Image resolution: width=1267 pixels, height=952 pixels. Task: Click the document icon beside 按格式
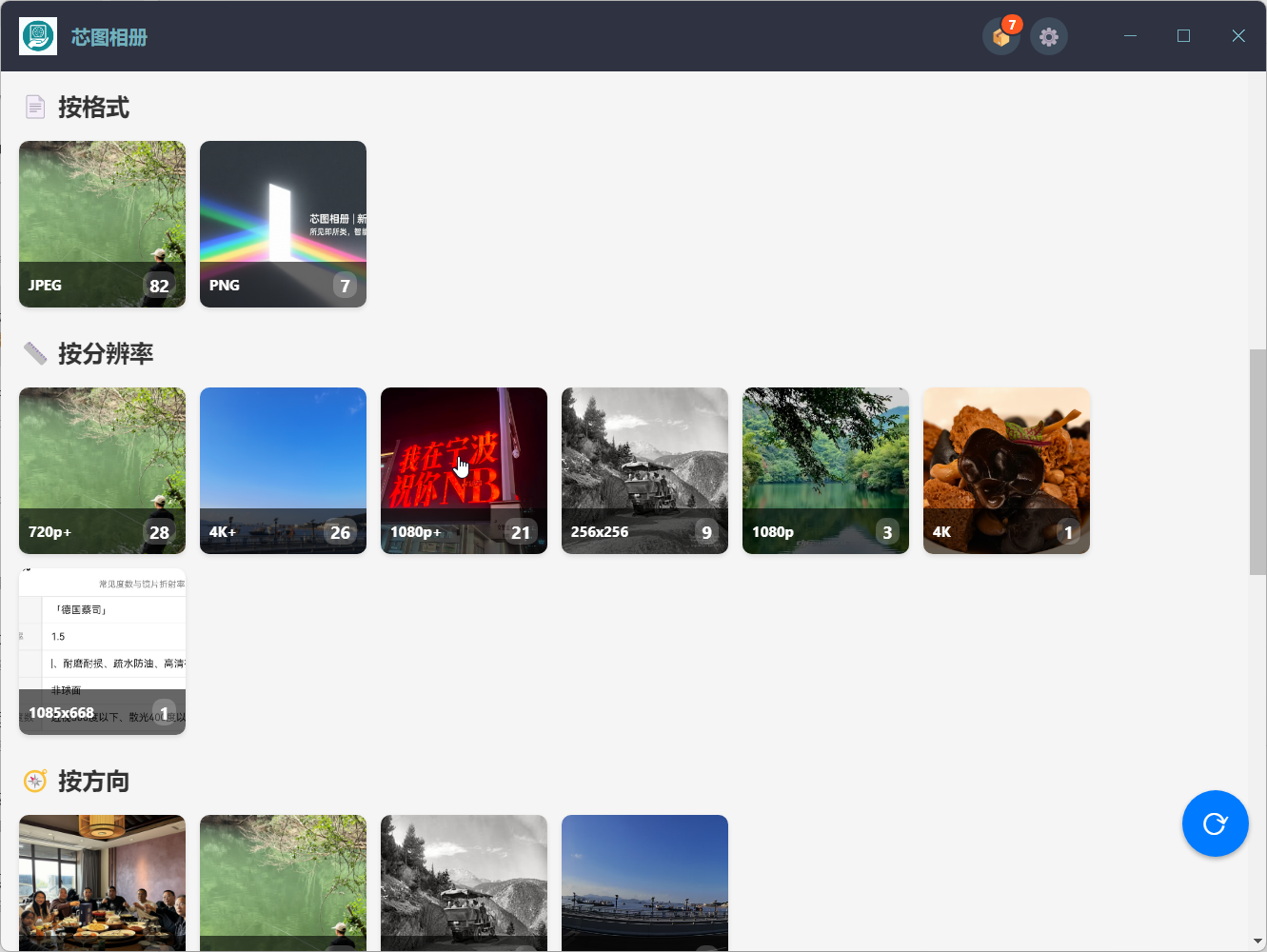35,108
